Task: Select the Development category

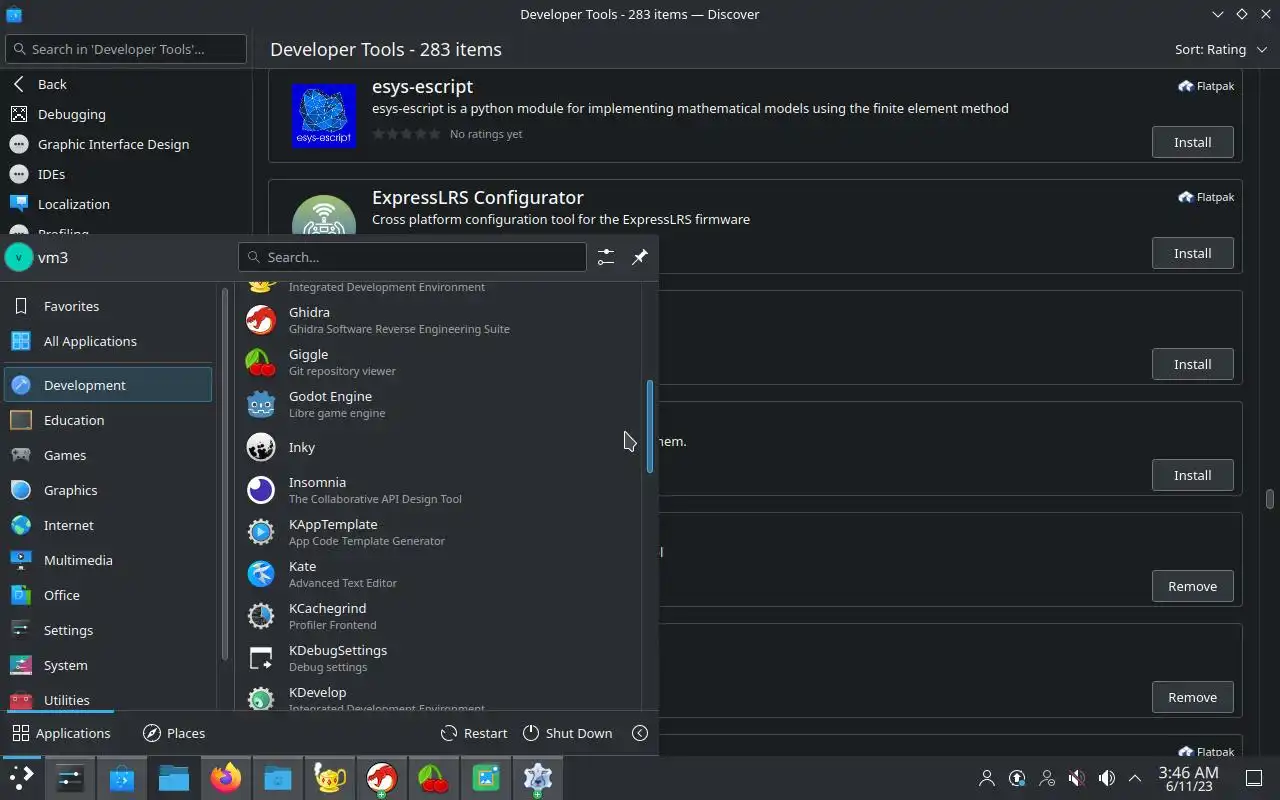Action: 108,385
